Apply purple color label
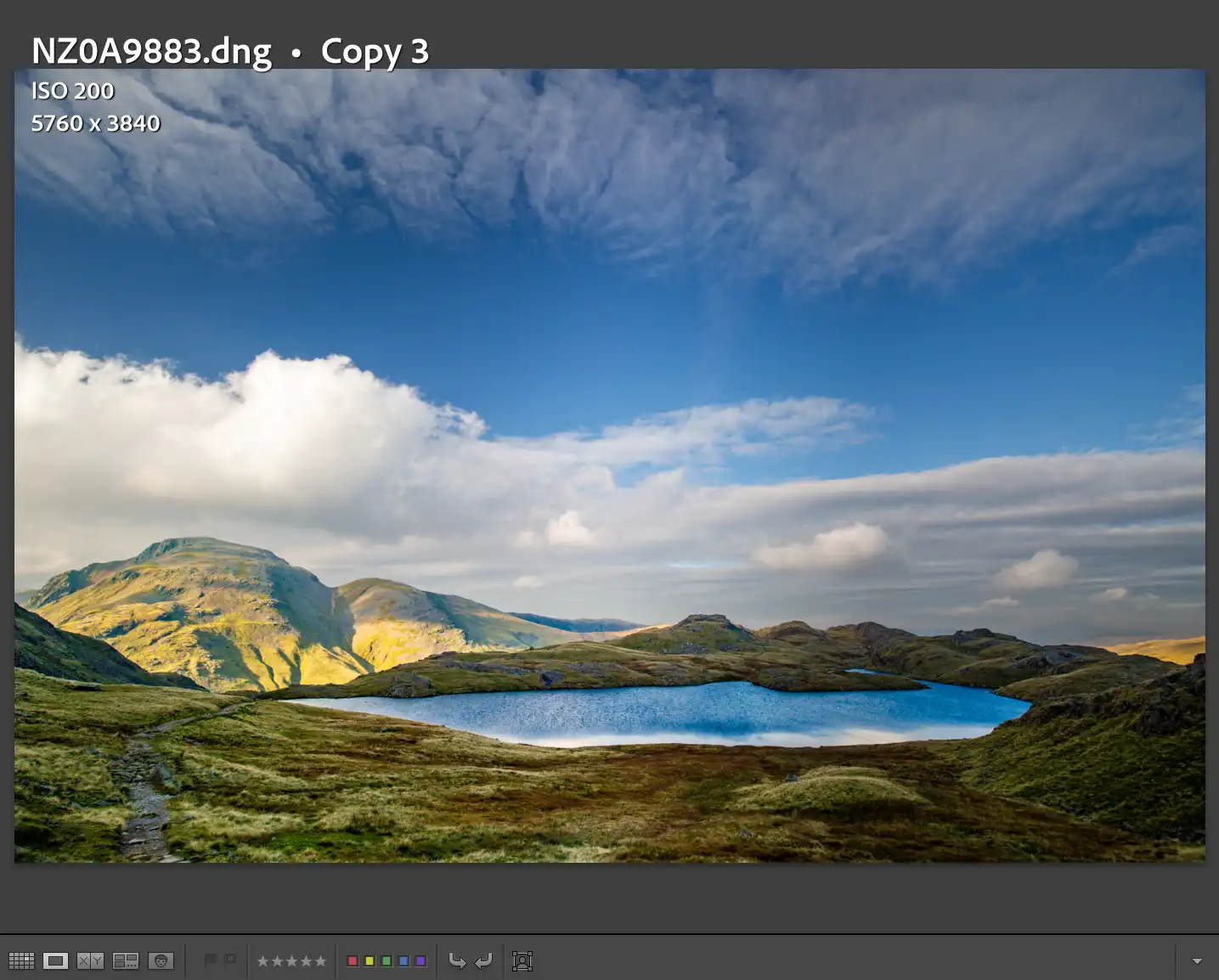The image size is (1219, 980). tap(420, 961)
